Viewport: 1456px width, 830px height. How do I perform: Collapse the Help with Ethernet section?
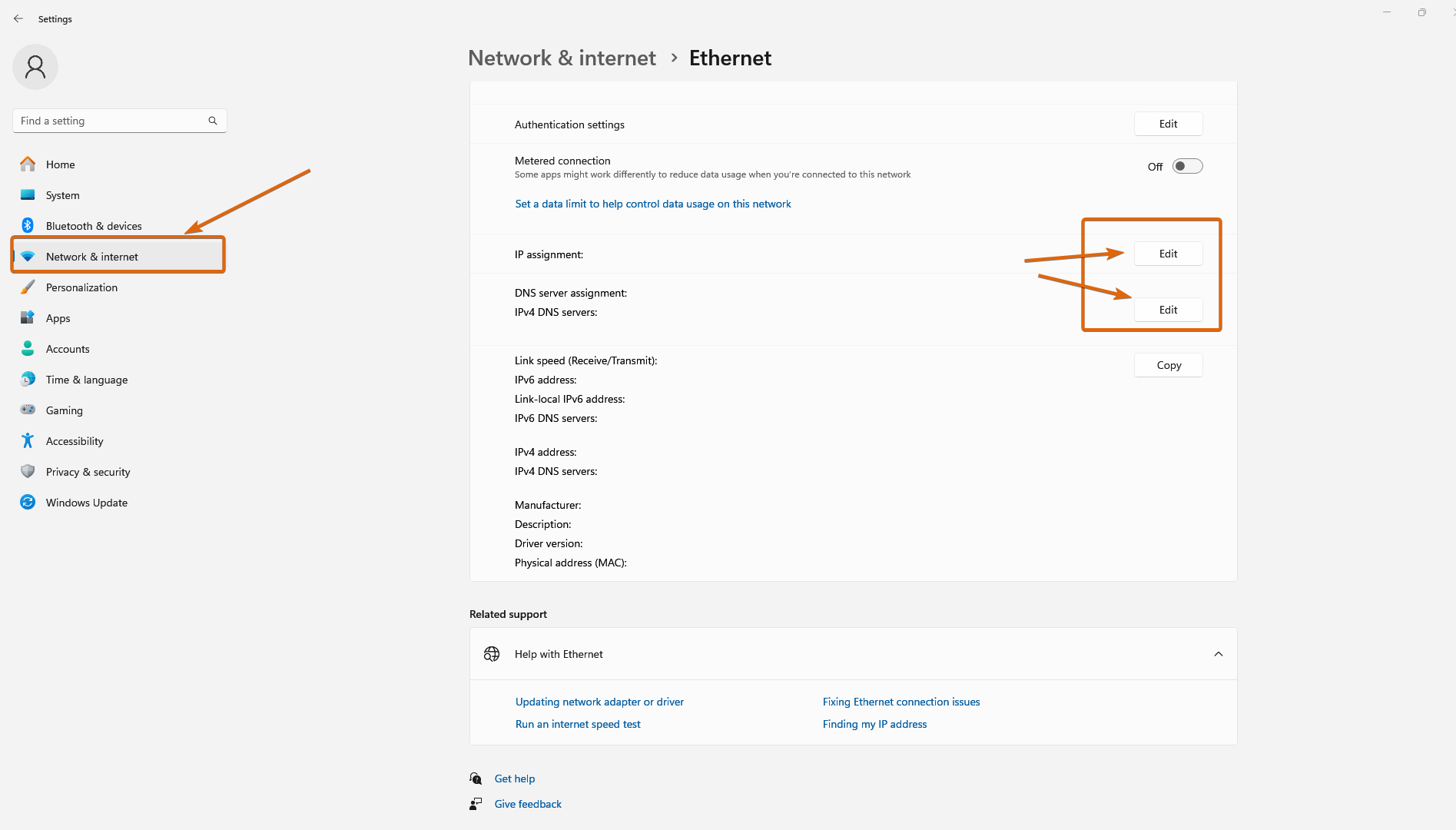coord(1218,654)
